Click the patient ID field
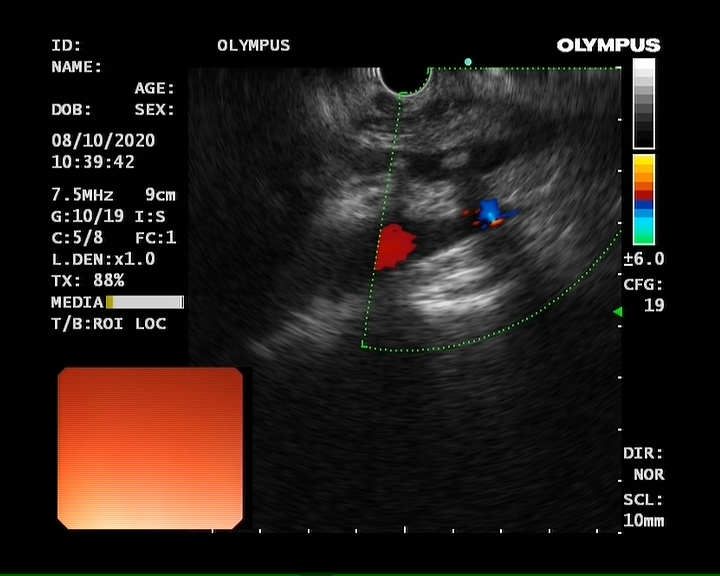This screenshot has height=576, width=720. (67, 45)
